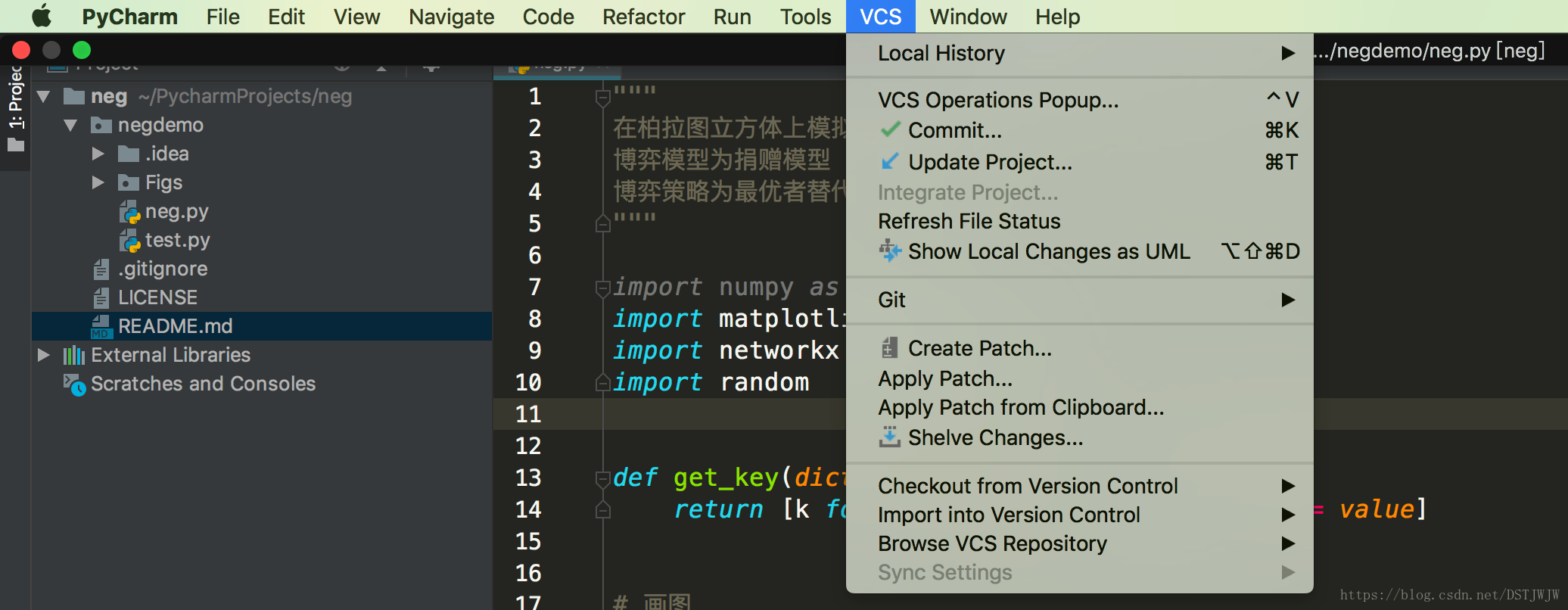Choose Apply Patch menu item

pos(1080,378)
